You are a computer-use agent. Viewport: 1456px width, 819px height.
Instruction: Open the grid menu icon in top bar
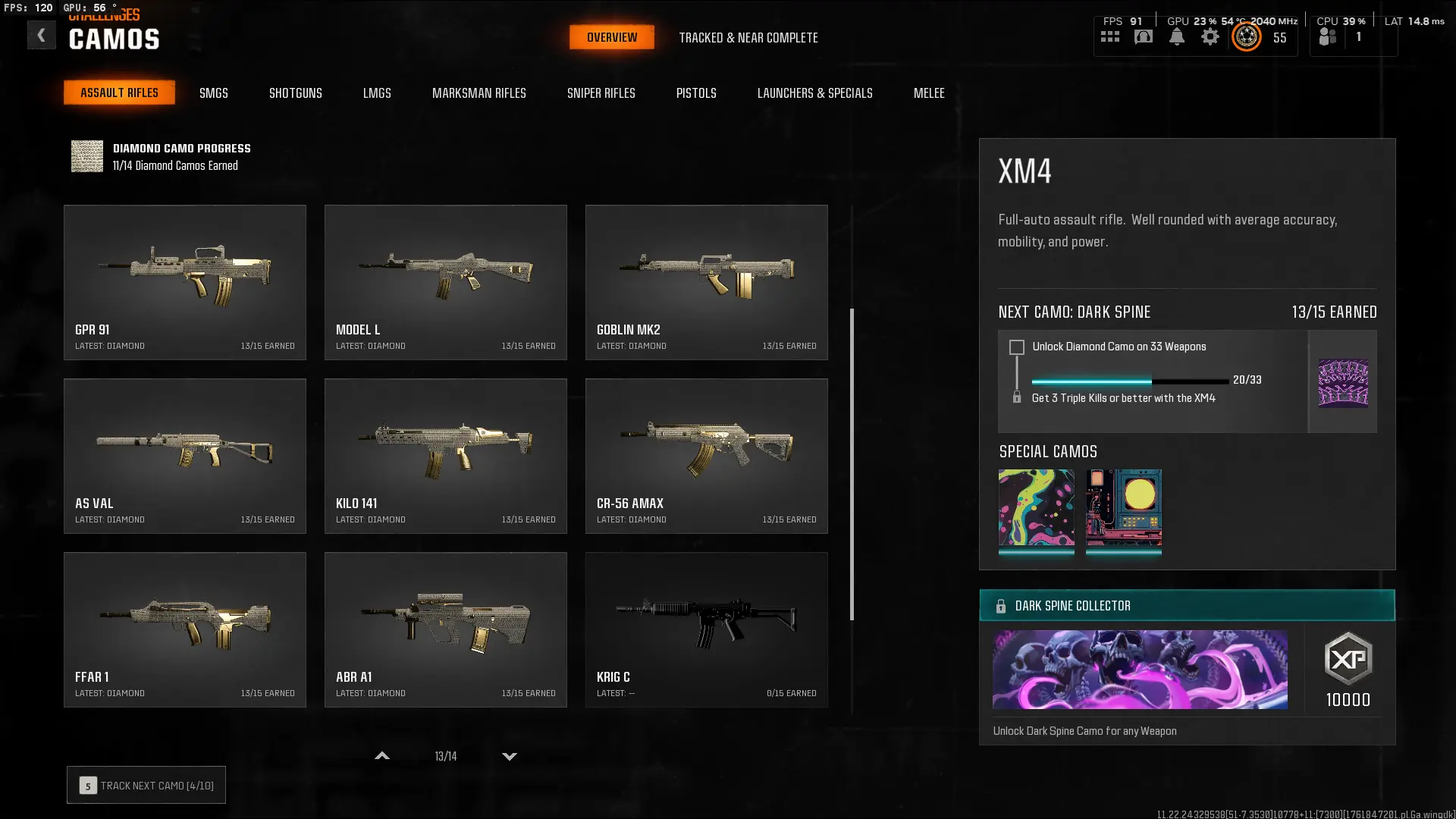tap(1110, 36)
